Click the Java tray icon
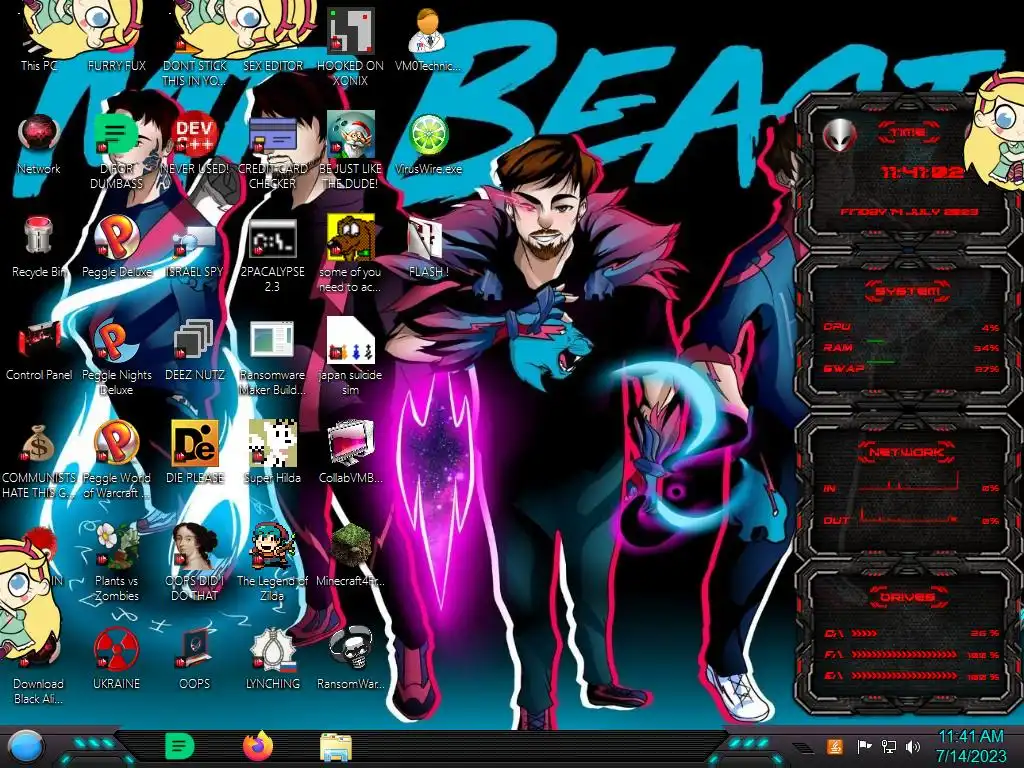Viewport: 1024px width, 768px height. coord(835,746)
